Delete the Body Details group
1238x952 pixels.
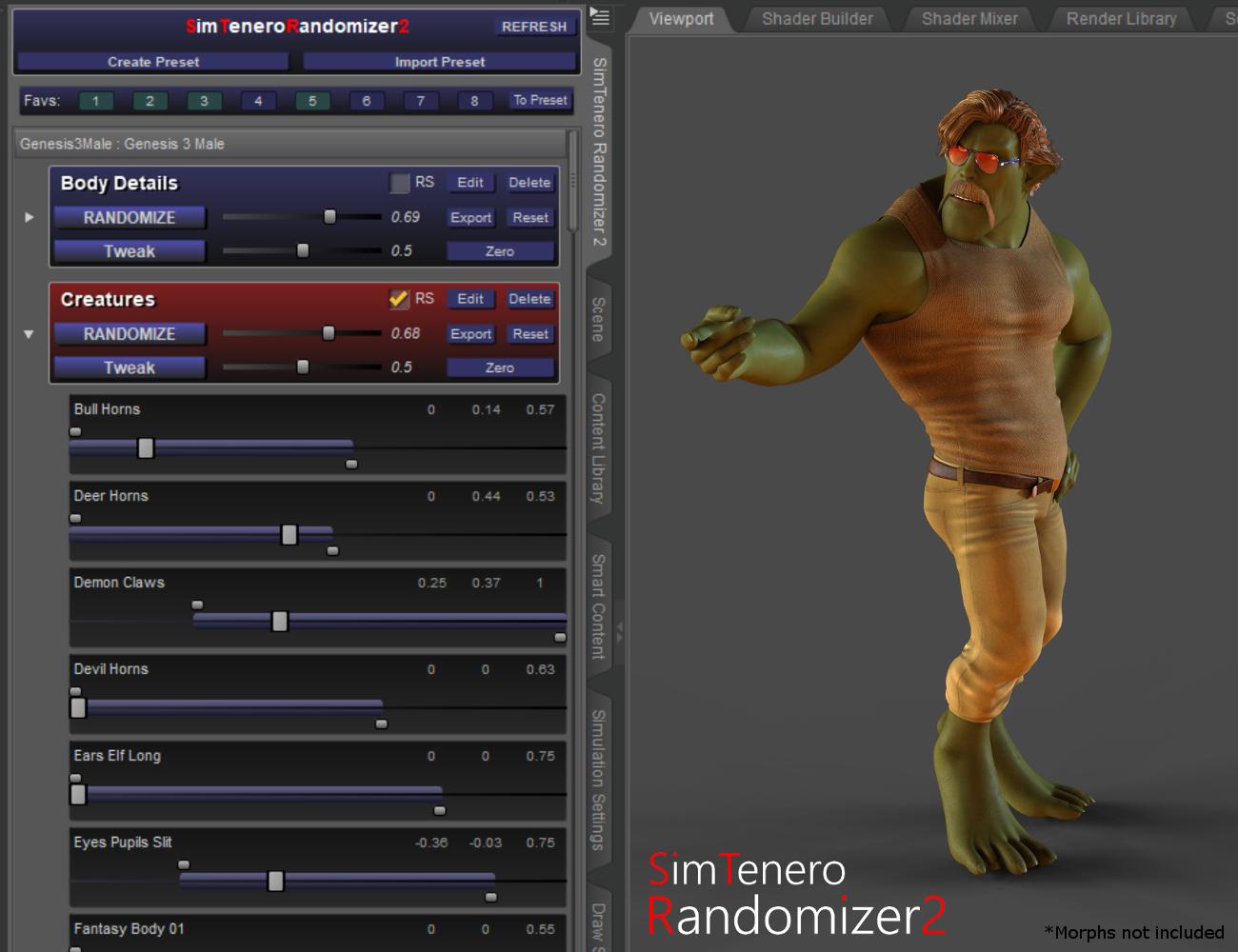[529, 182]
